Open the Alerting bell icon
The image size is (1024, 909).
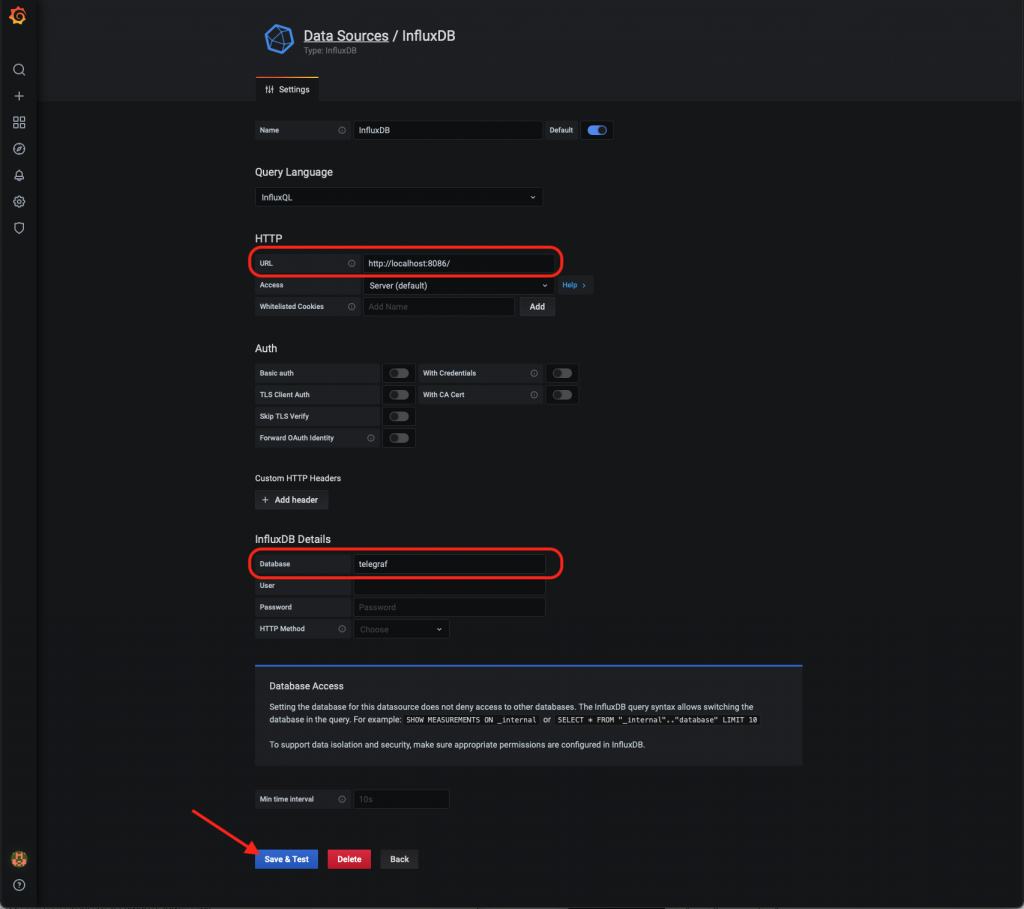[19, 175]
